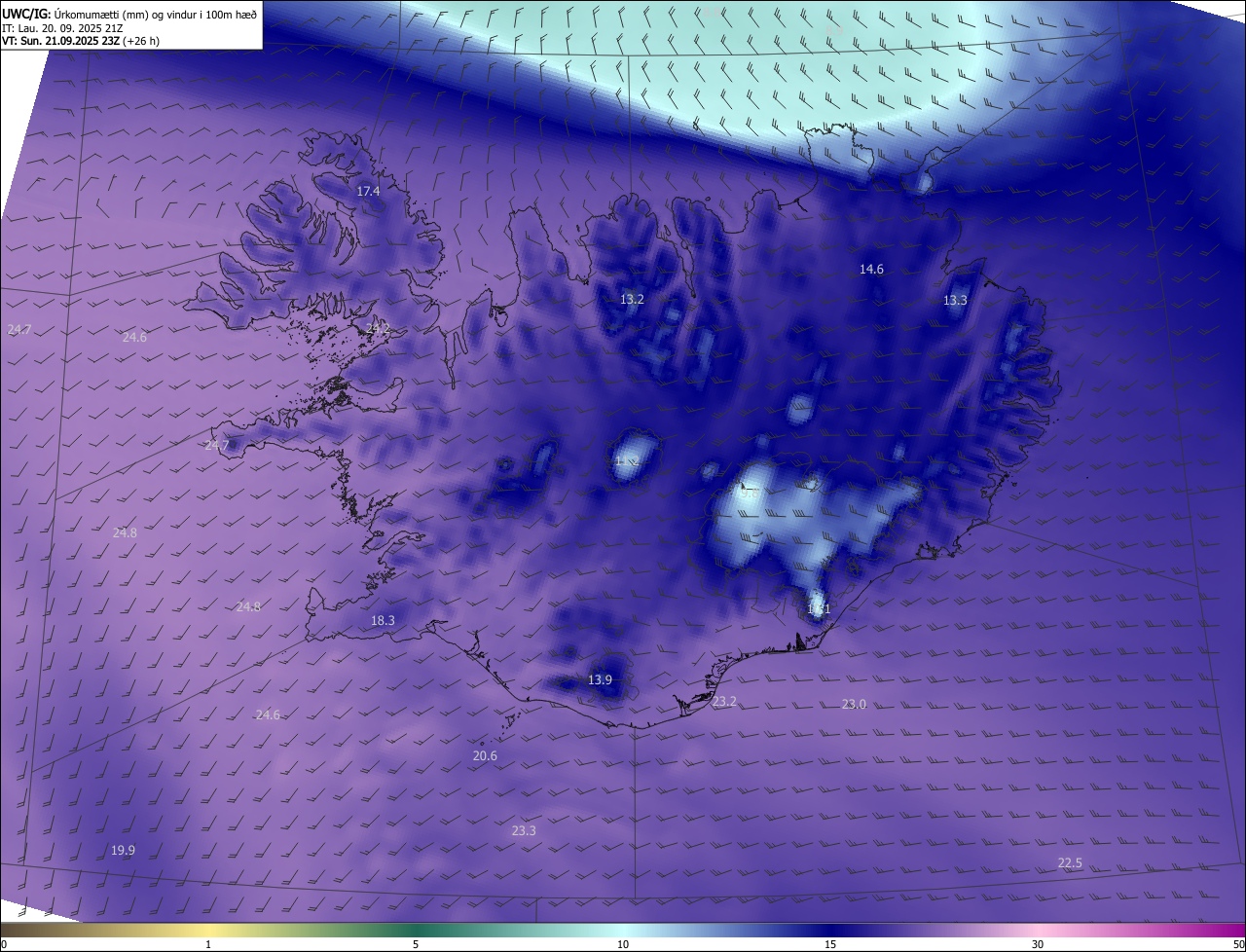Click the 23.3 value label in the southern ocean
Screen dimensions: 1246x952
click(x=524, y=830)
